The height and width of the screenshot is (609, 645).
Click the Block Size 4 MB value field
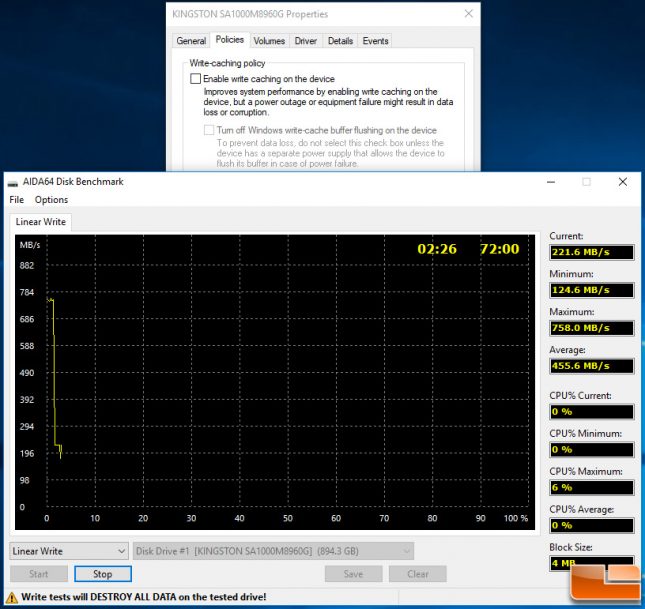pos(592,563)
